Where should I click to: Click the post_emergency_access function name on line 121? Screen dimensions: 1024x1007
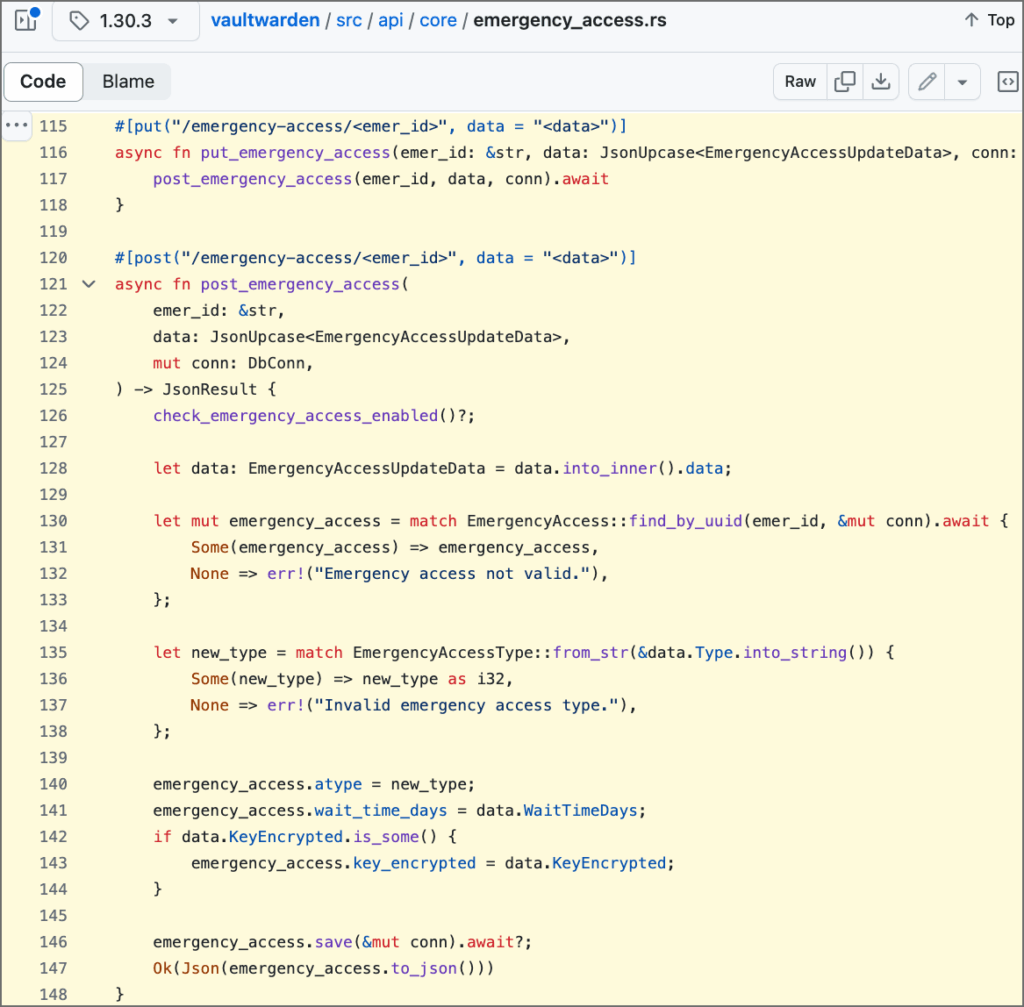pos(300,285)
